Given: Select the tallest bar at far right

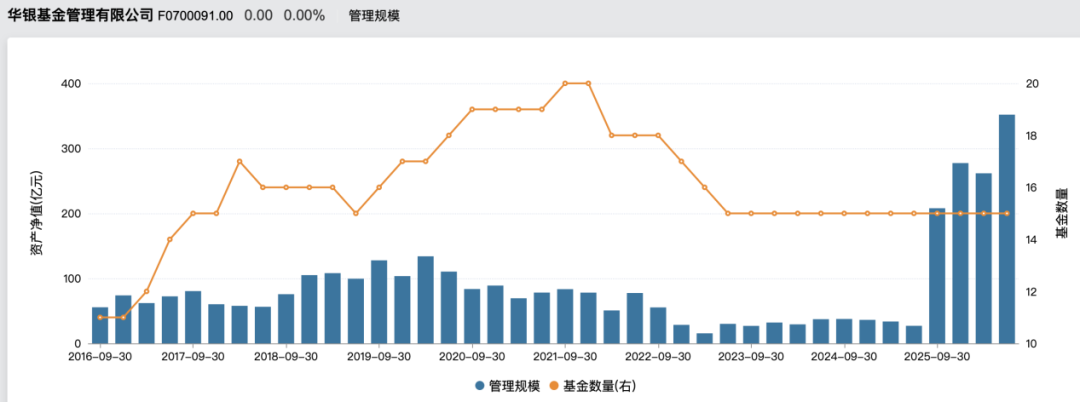Looking at the screenshot, I should 1006,229.
